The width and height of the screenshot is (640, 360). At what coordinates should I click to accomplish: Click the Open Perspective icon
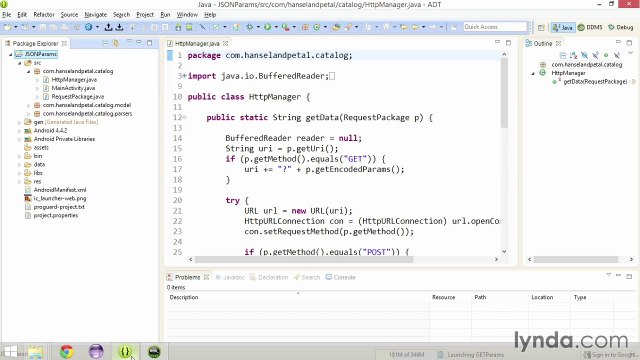coord(541,27)
